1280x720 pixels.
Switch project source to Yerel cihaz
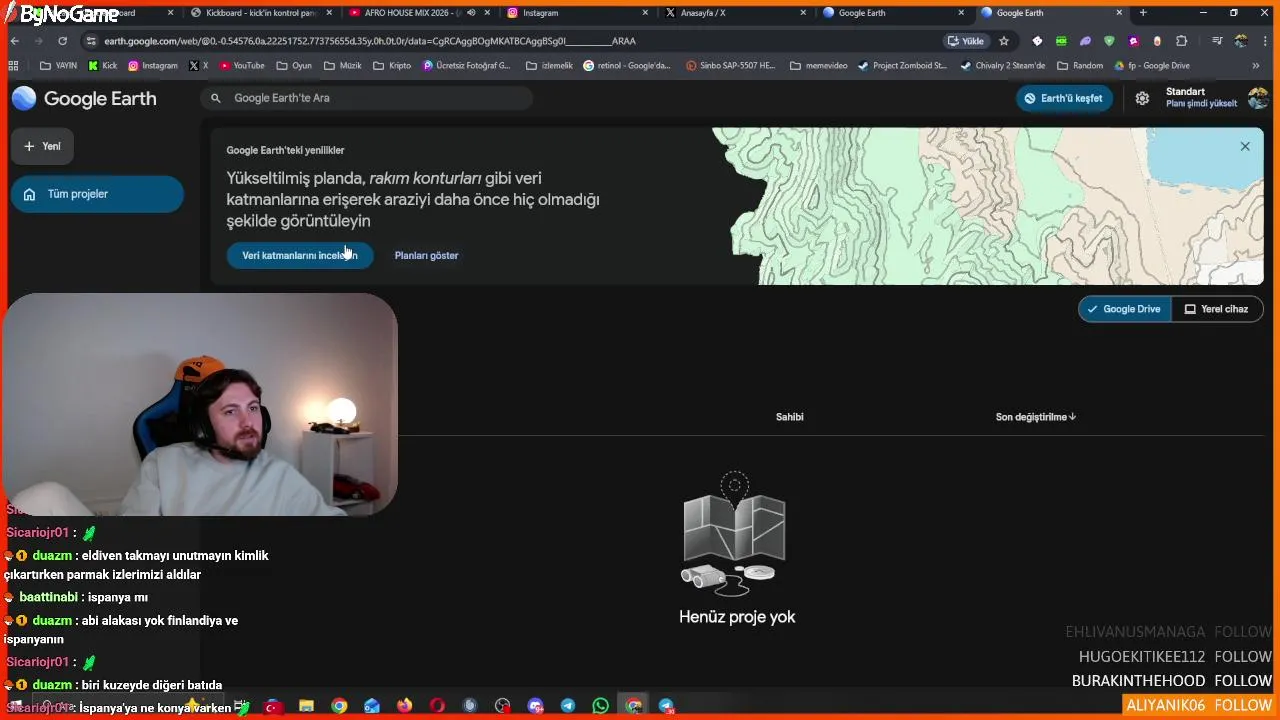(1217, 309)
